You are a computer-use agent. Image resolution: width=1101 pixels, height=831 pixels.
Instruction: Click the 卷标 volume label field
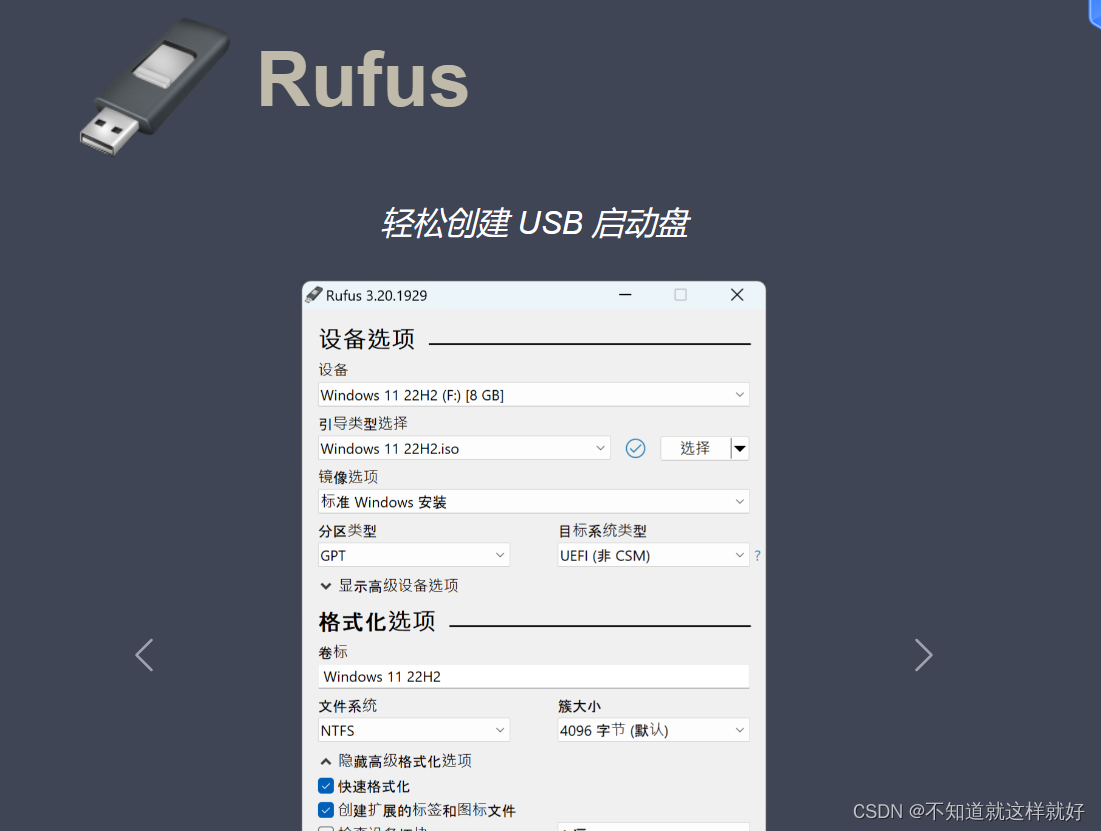coord(534,676)
